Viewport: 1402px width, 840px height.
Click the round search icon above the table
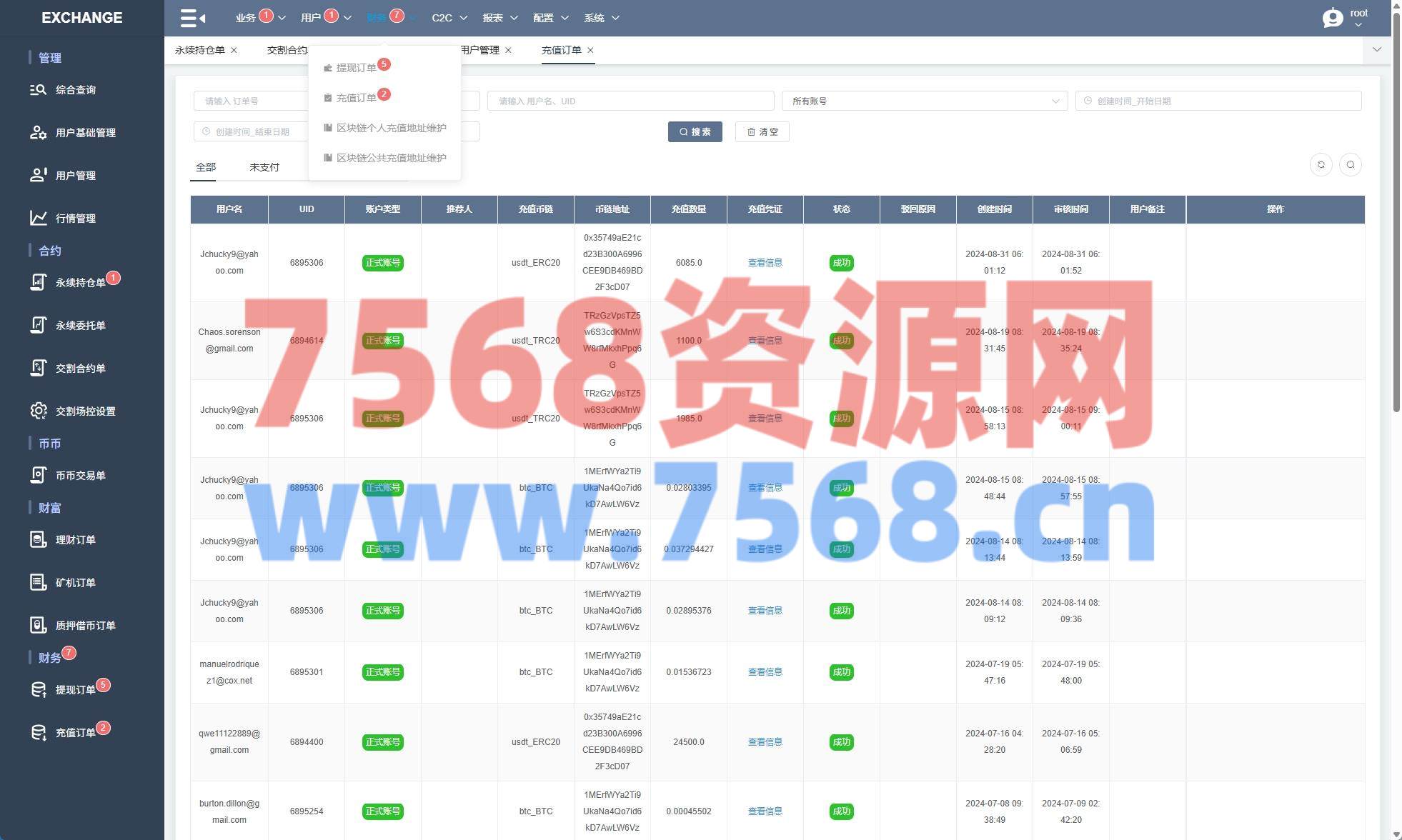tap(1350, 165)
